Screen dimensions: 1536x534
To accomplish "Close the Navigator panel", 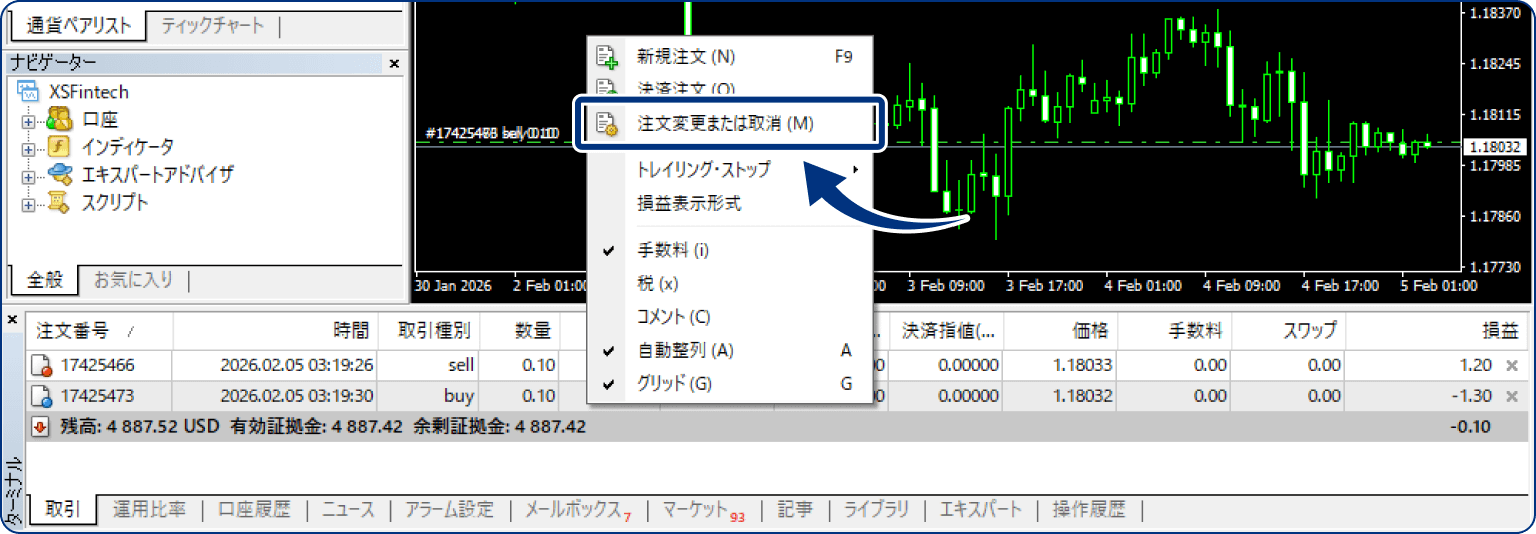I will click(394, 63).
